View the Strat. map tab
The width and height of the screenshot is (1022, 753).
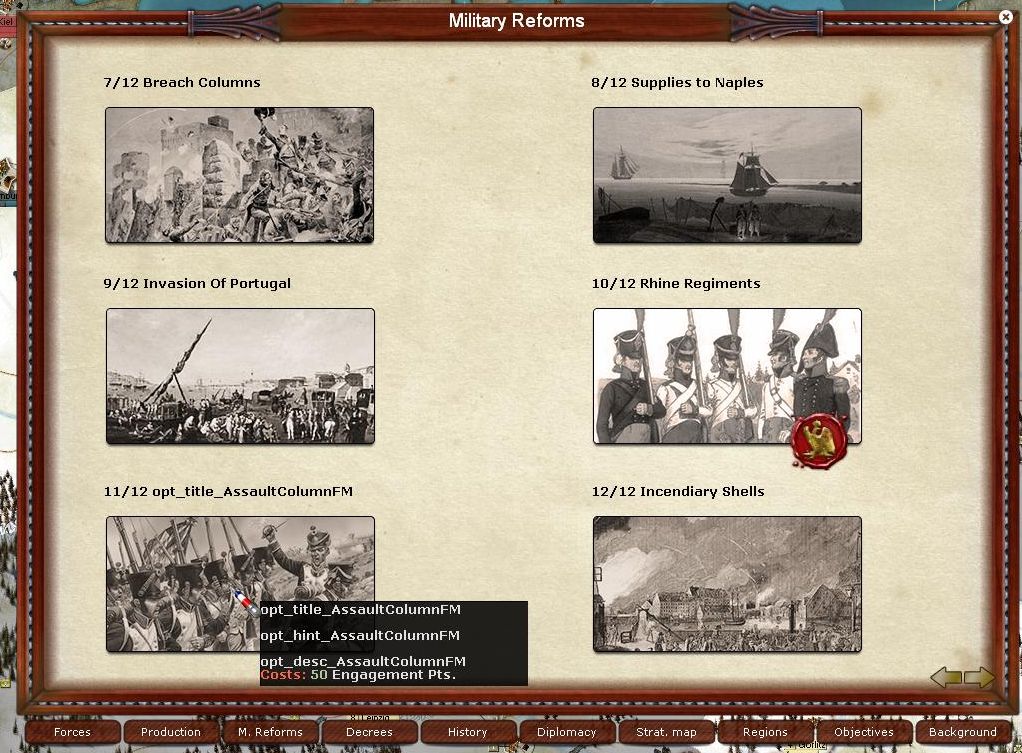click(666, 732)
